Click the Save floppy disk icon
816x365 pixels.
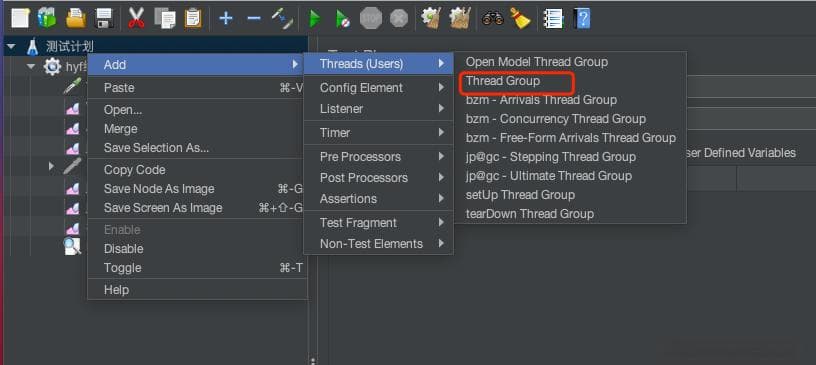coord(105,19)
